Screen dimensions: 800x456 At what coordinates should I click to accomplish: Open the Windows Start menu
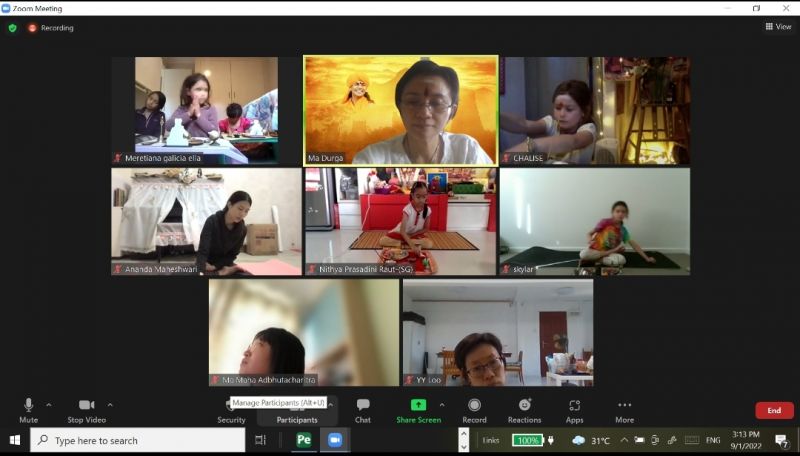pyautogui.click(x=15, y=440)
